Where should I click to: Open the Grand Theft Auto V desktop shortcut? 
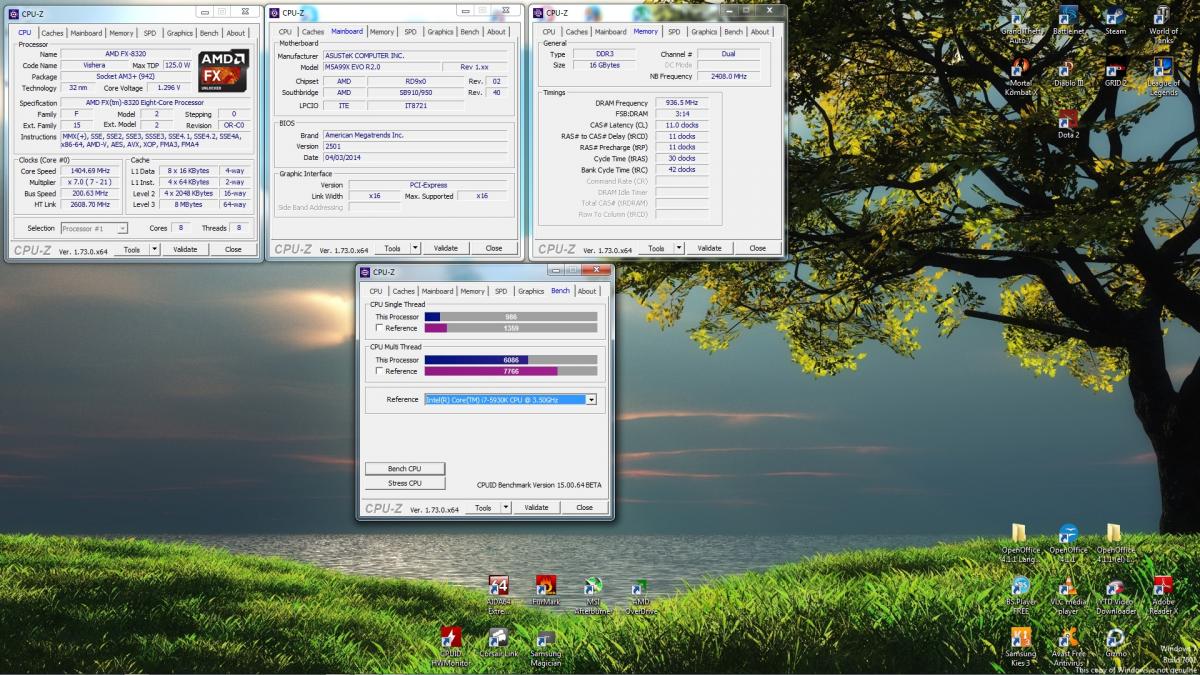point(1020,24)
